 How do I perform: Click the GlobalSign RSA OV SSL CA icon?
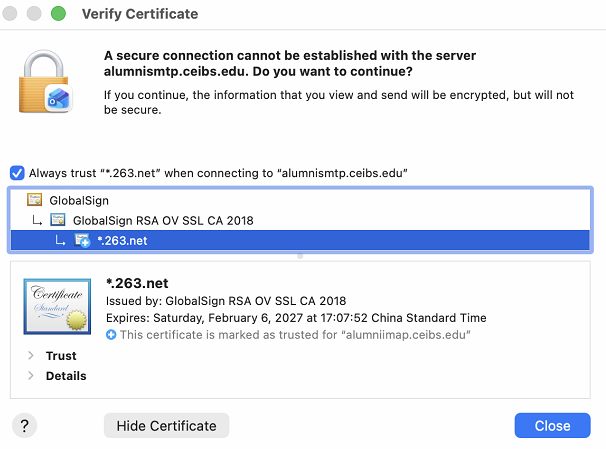click(x=58, y=220)
